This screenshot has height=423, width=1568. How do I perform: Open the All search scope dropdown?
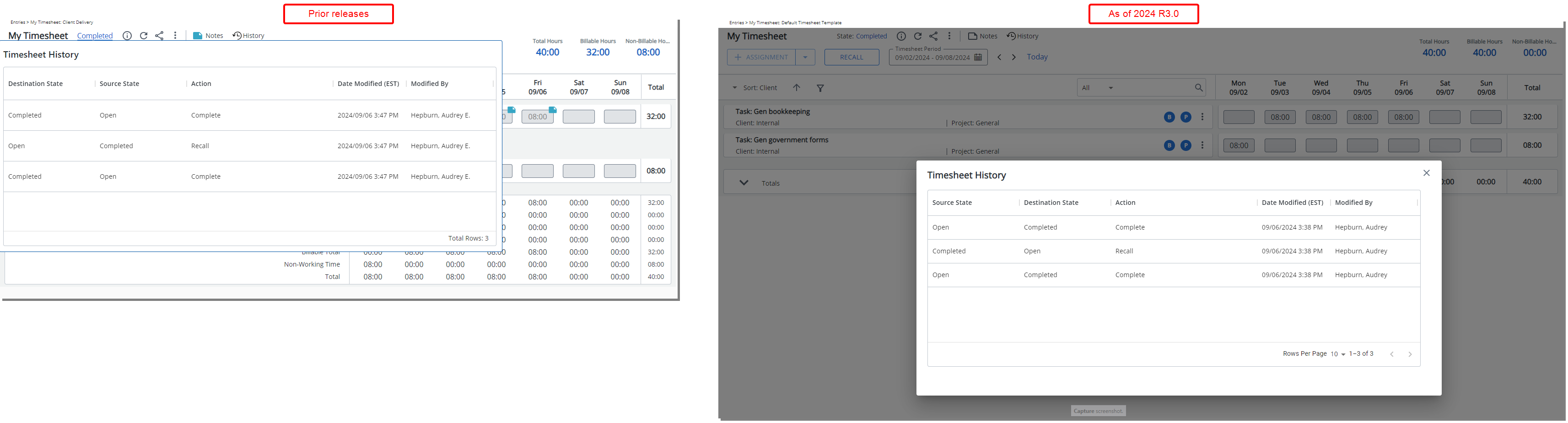[x=1098, y=88]
